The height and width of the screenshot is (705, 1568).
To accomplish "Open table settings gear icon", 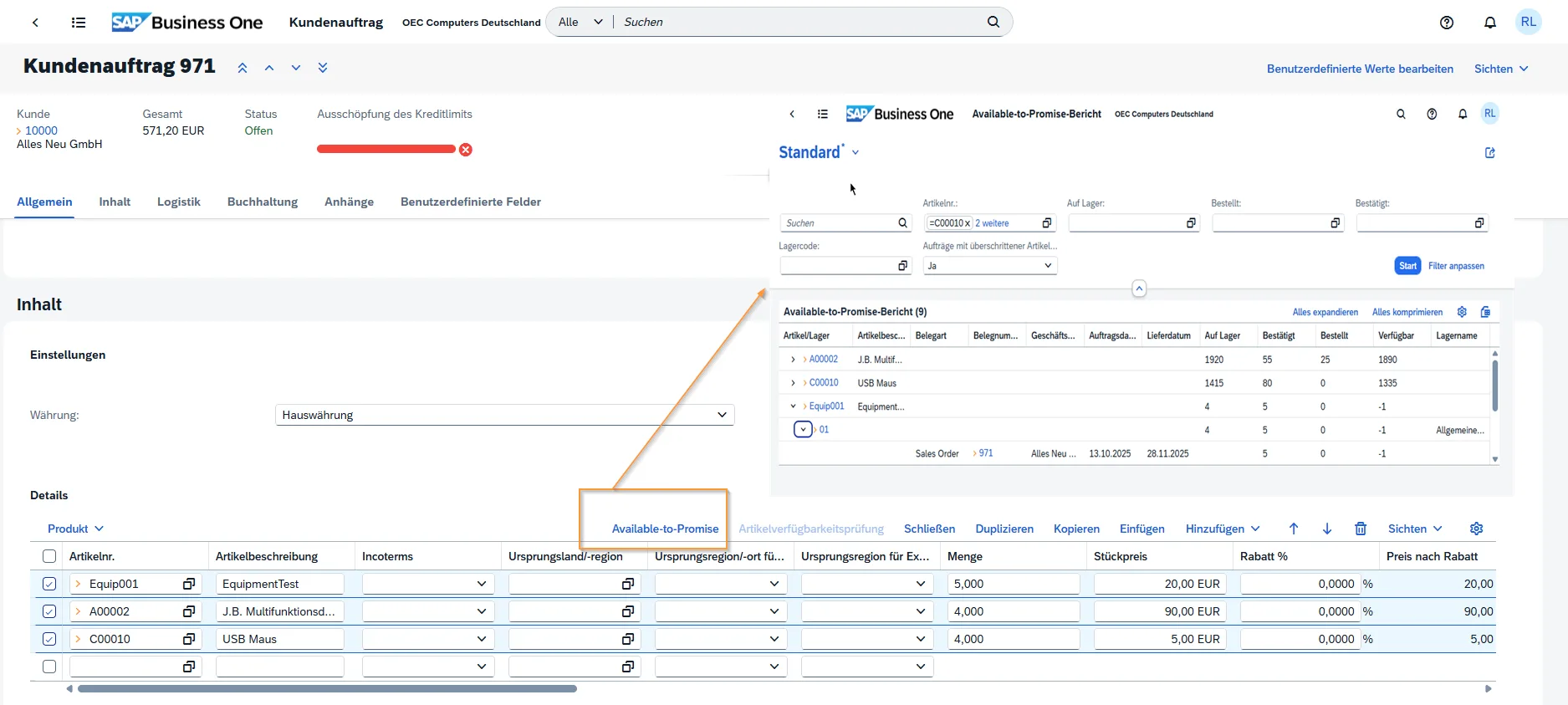I will coord(1477,529).
